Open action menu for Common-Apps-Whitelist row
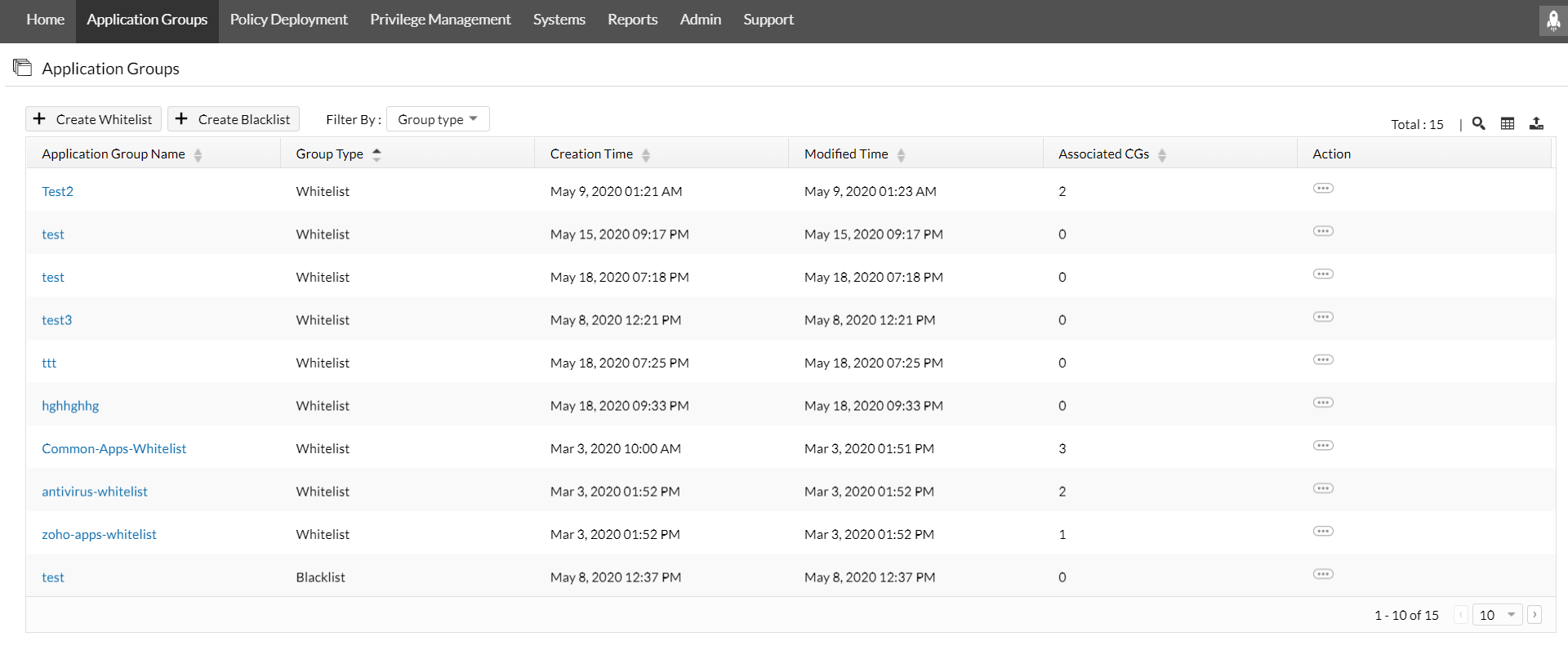The height and width of the screenshot is (668, 1568). tap(1323, 446)
